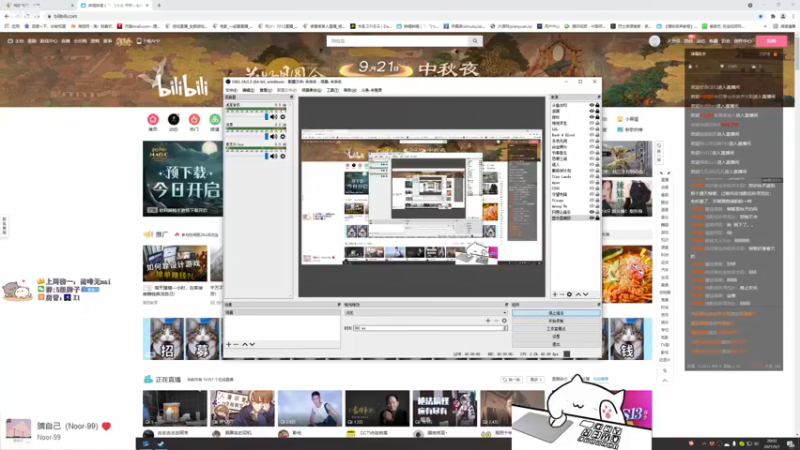Click the bilibili search magnifier icon
The width and height of the screenshot is (800, 450).
475,41
